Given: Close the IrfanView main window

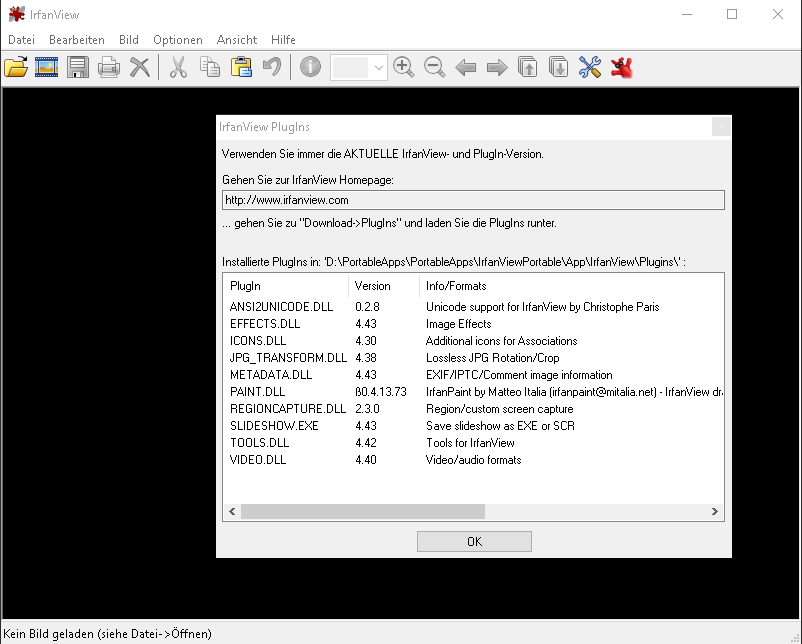Looking at the screenshot, I should pos(777,14).
